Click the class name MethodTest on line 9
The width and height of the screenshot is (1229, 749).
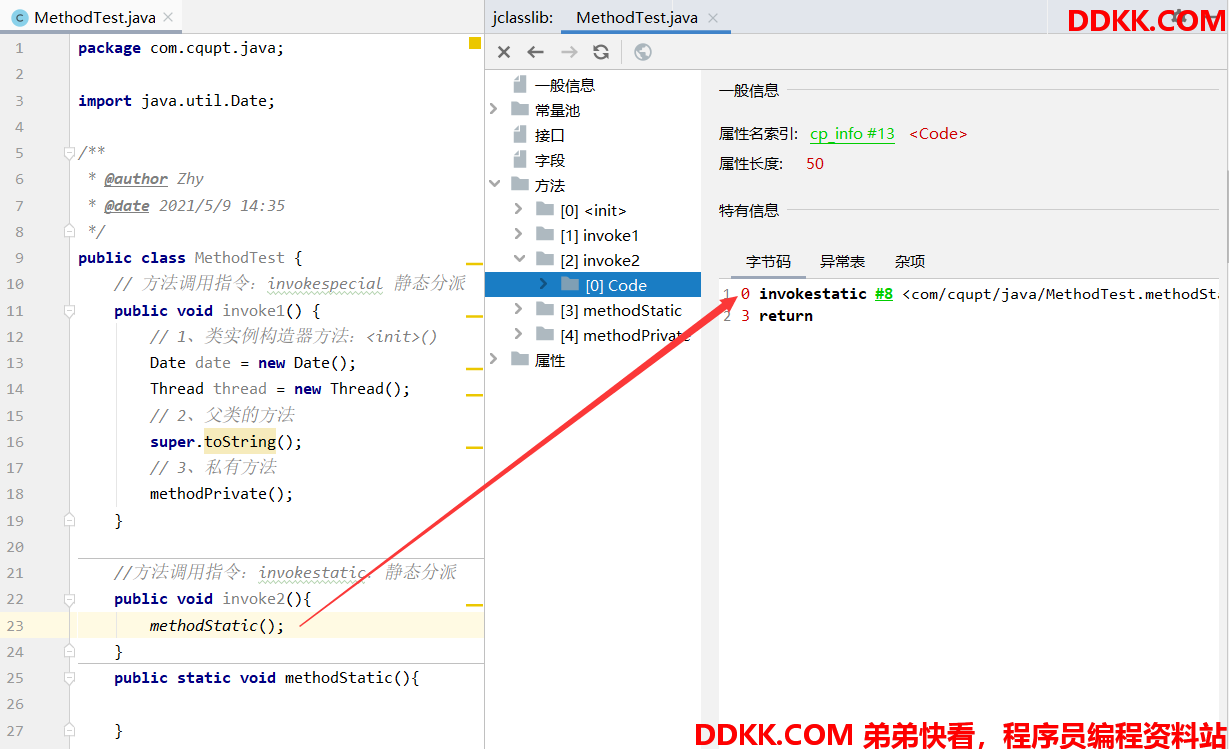coord(240,258)
